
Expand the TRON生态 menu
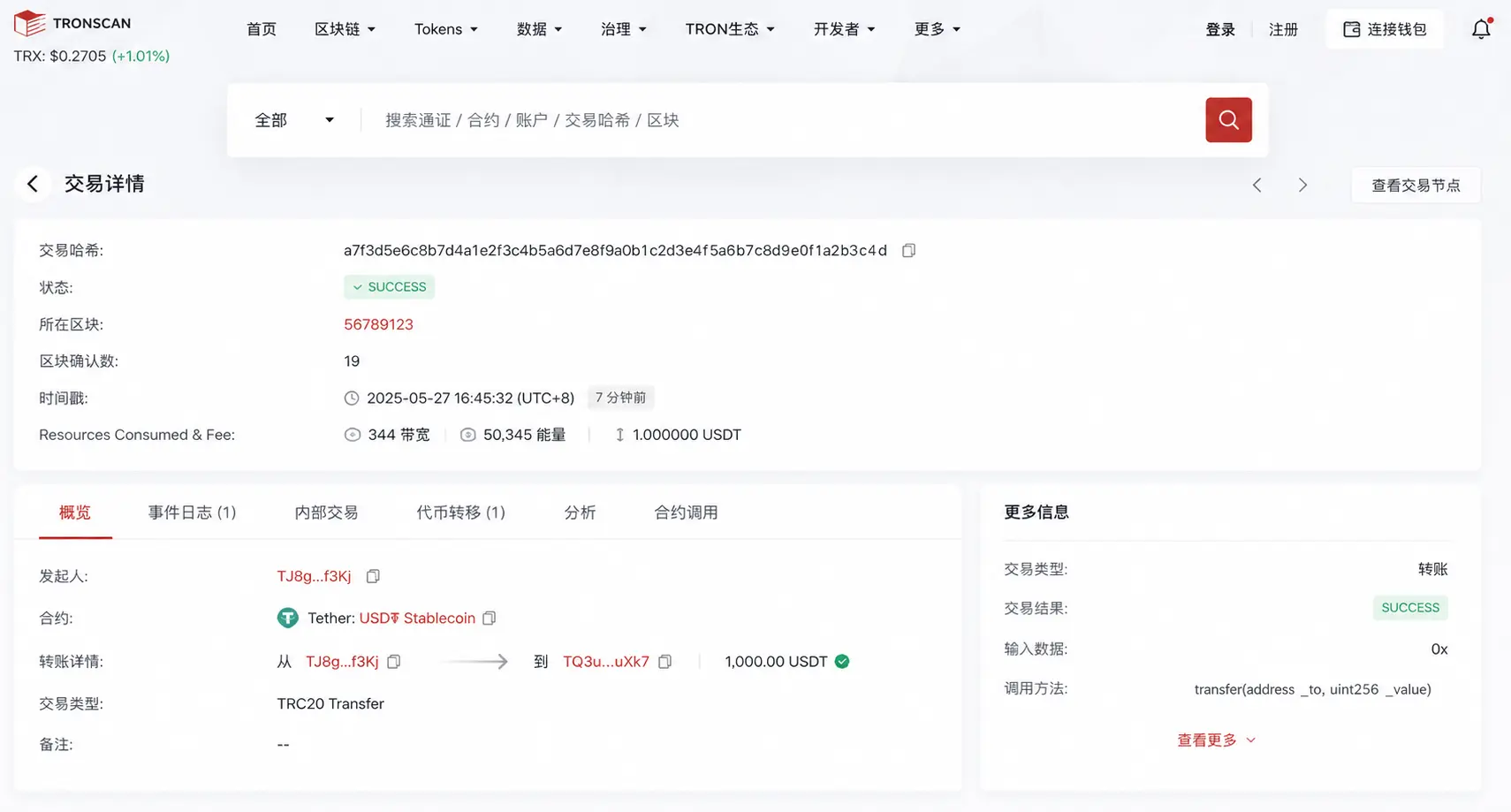click(x=730, y=29)
